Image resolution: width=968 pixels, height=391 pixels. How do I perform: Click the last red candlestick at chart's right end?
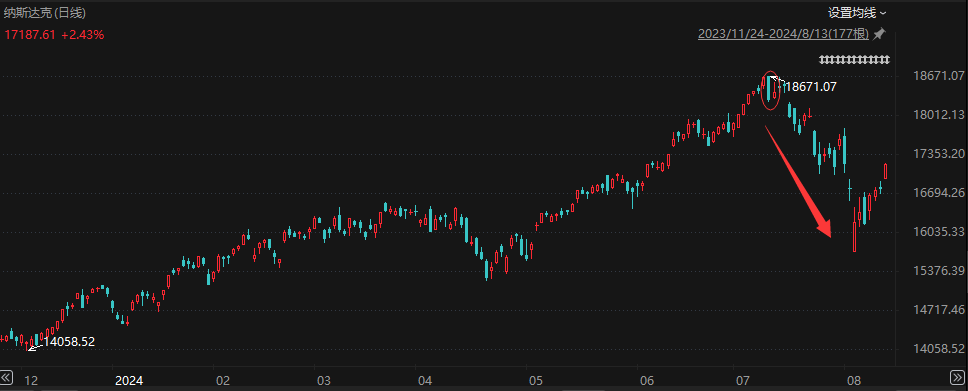click(x=885, y=171)
